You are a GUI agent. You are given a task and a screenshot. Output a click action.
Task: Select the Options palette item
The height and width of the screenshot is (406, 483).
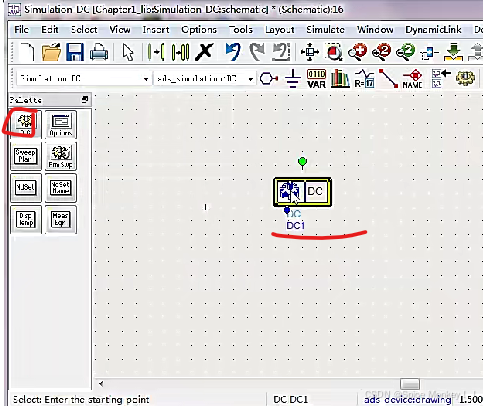pos(61,124)
